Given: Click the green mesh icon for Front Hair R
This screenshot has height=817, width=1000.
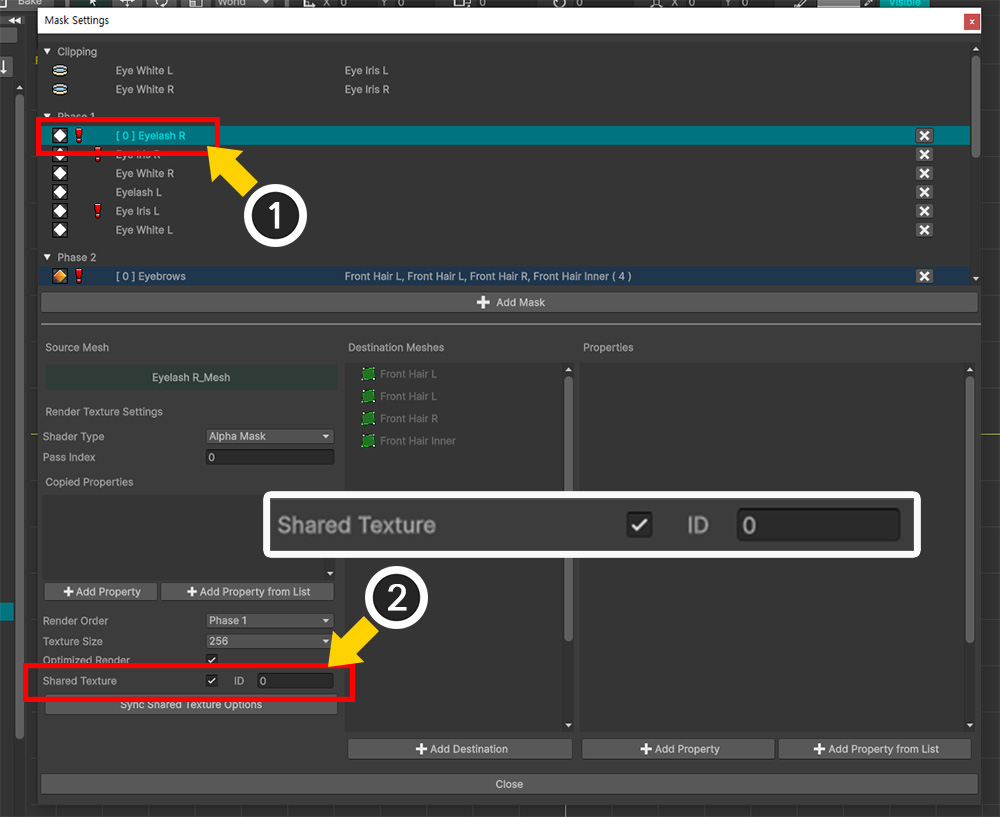Looking at the screenshot, I should tap(368, 418).
